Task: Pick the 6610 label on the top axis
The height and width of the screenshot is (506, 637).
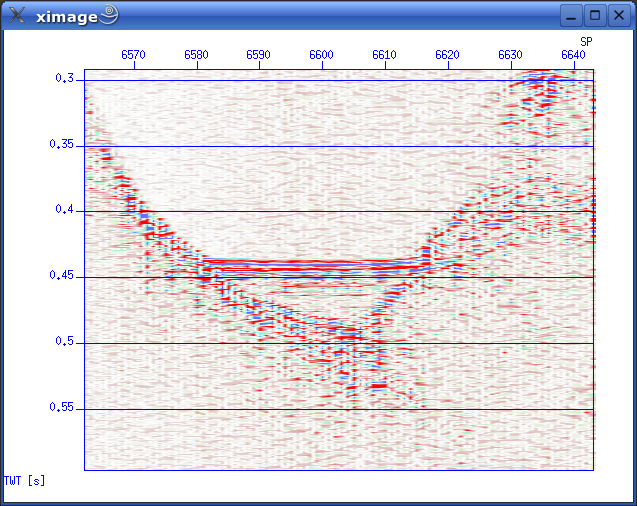Action: tap(384, 55)
